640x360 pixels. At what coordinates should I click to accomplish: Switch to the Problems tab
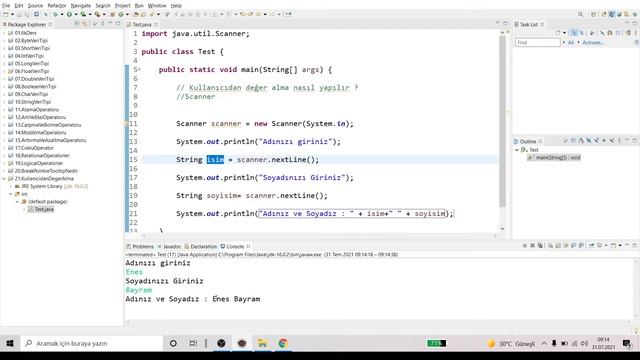[140, 247]
